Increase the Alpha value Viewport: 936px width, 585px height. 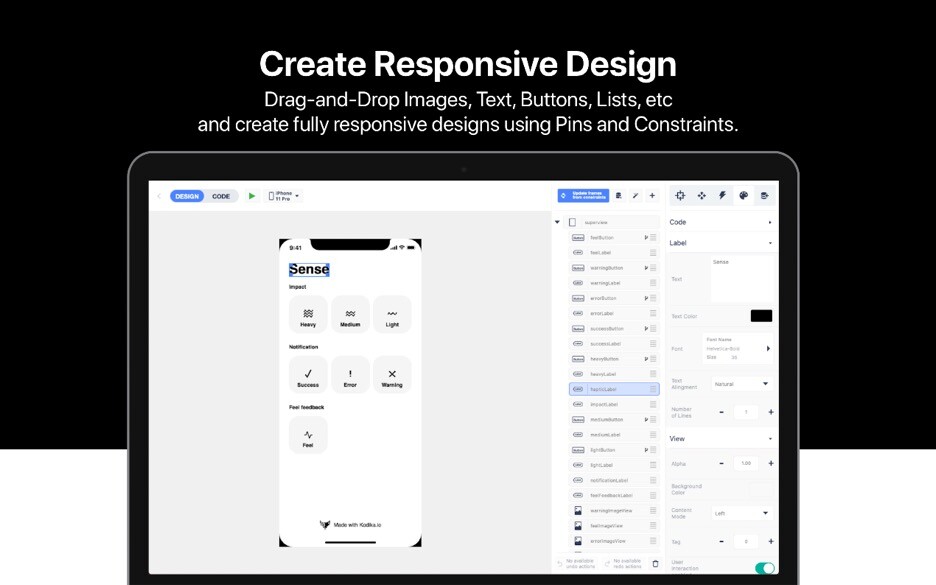click(771, 463)
